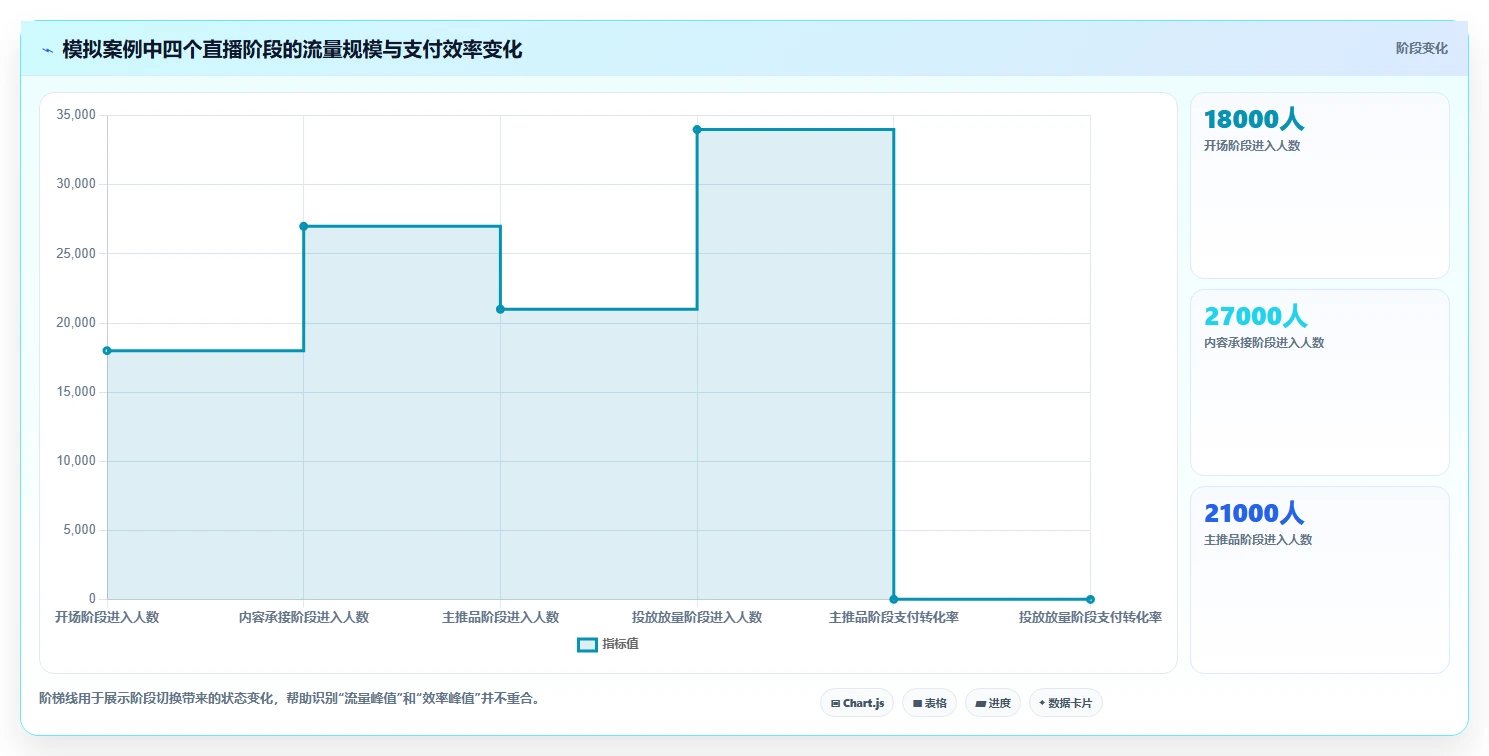Screen dimensions: 1489x756
Task: Click the lightning icon beside the title
Action: click(x=47, y=50)
